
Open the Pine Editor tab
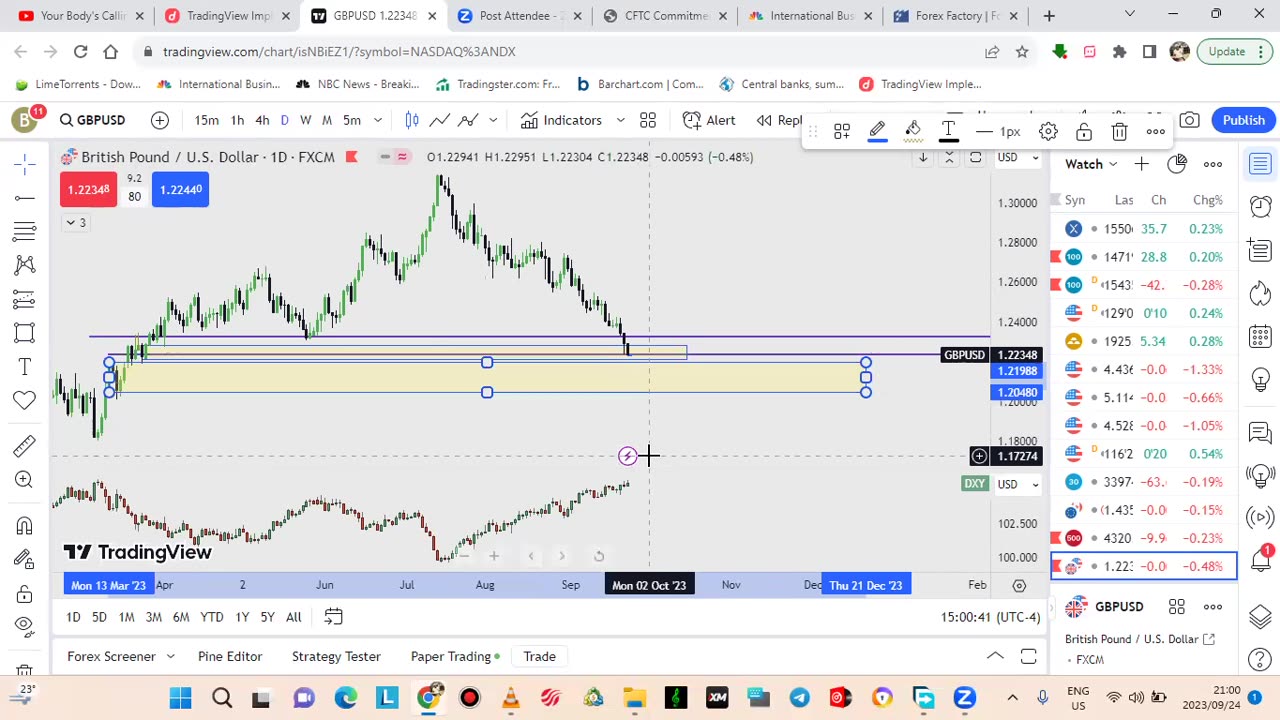click(x=230, y=657)
